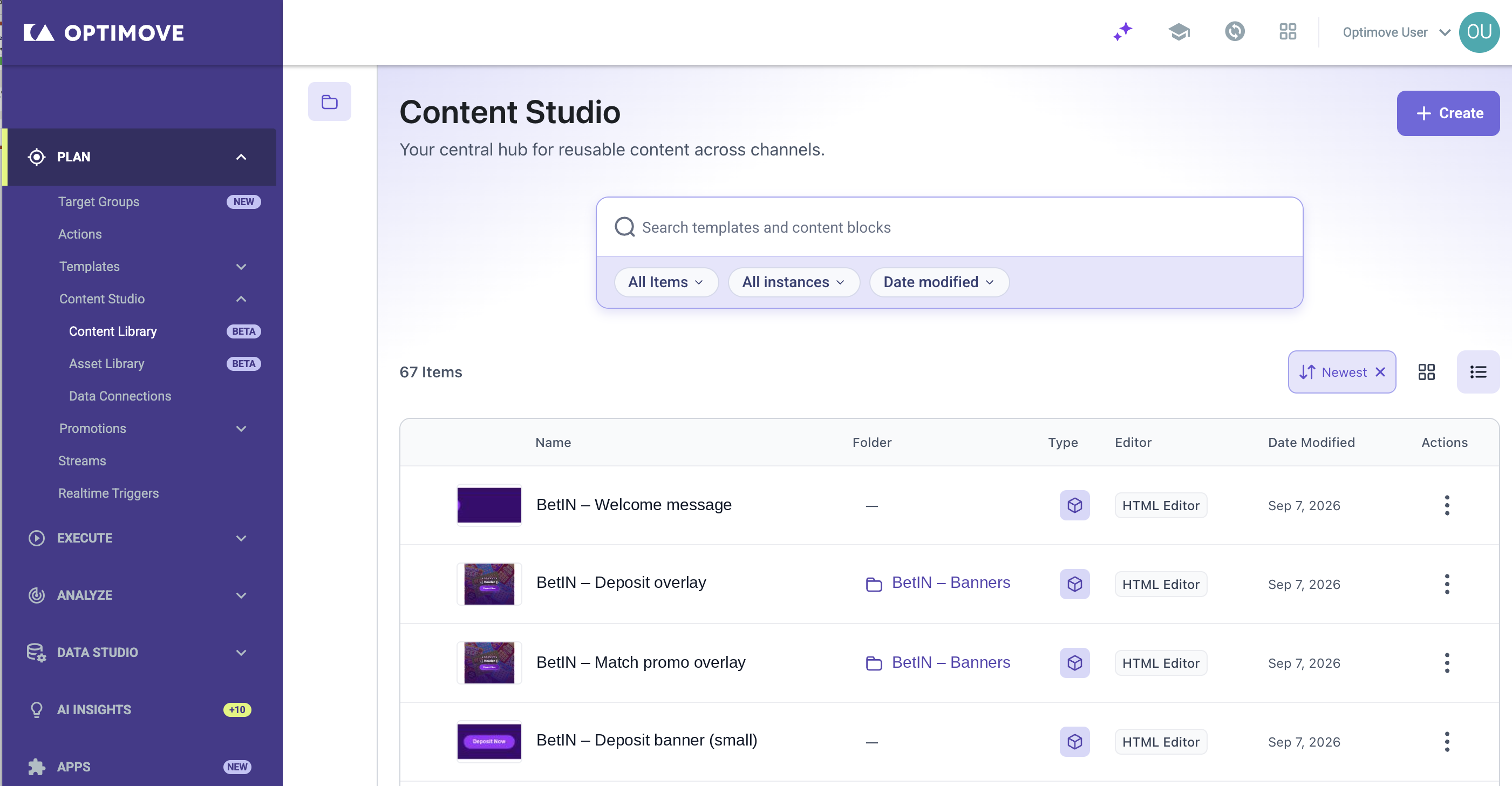Open actions menu for Welcome message row

[x=1447, y=505]
